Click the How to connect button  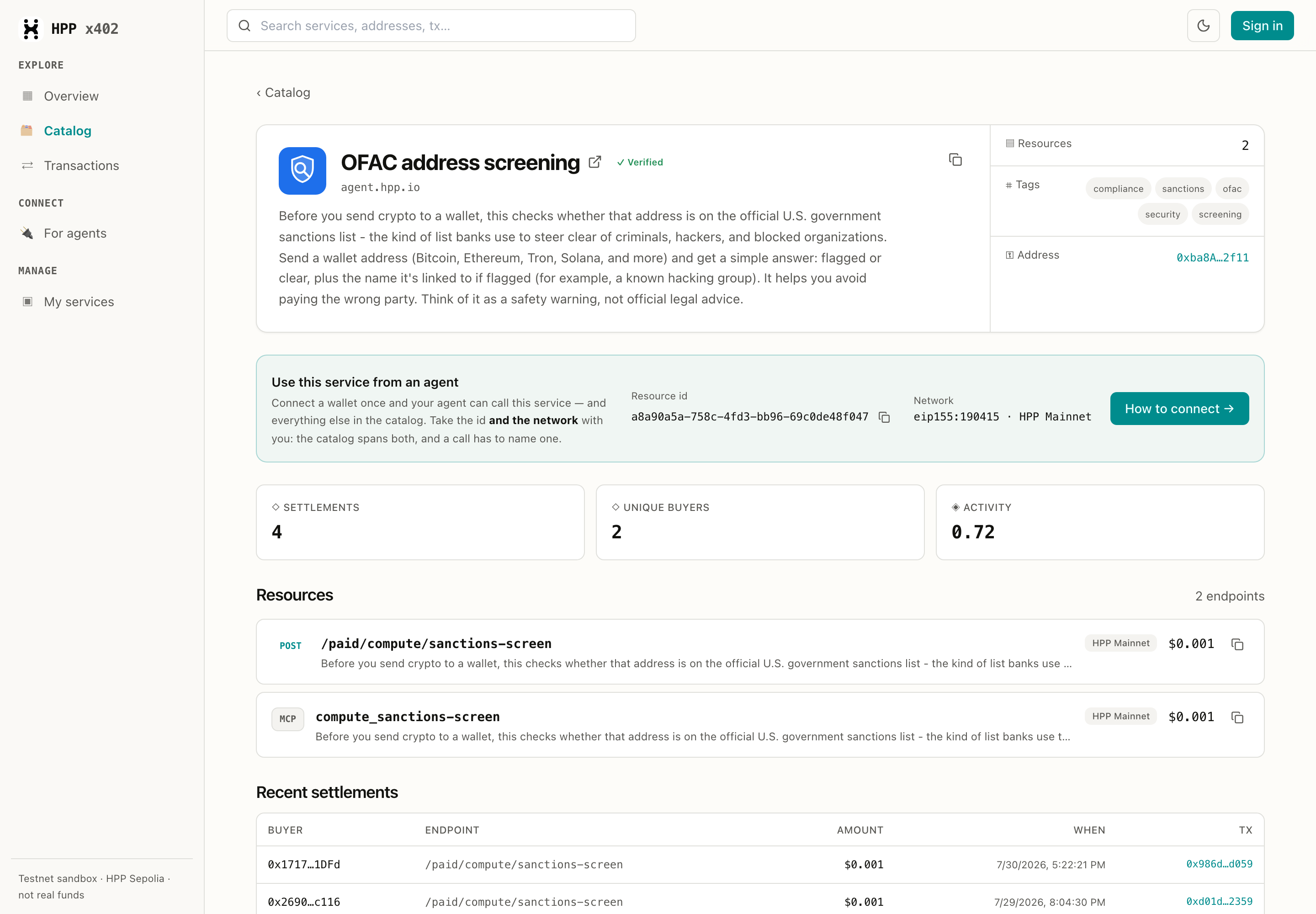click(x=1180, y=409)
